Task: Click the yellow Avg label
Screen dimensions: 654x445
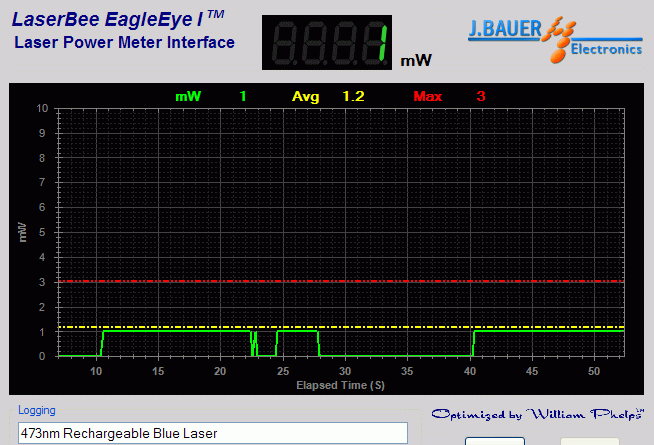Action: (x=305, y=96)
